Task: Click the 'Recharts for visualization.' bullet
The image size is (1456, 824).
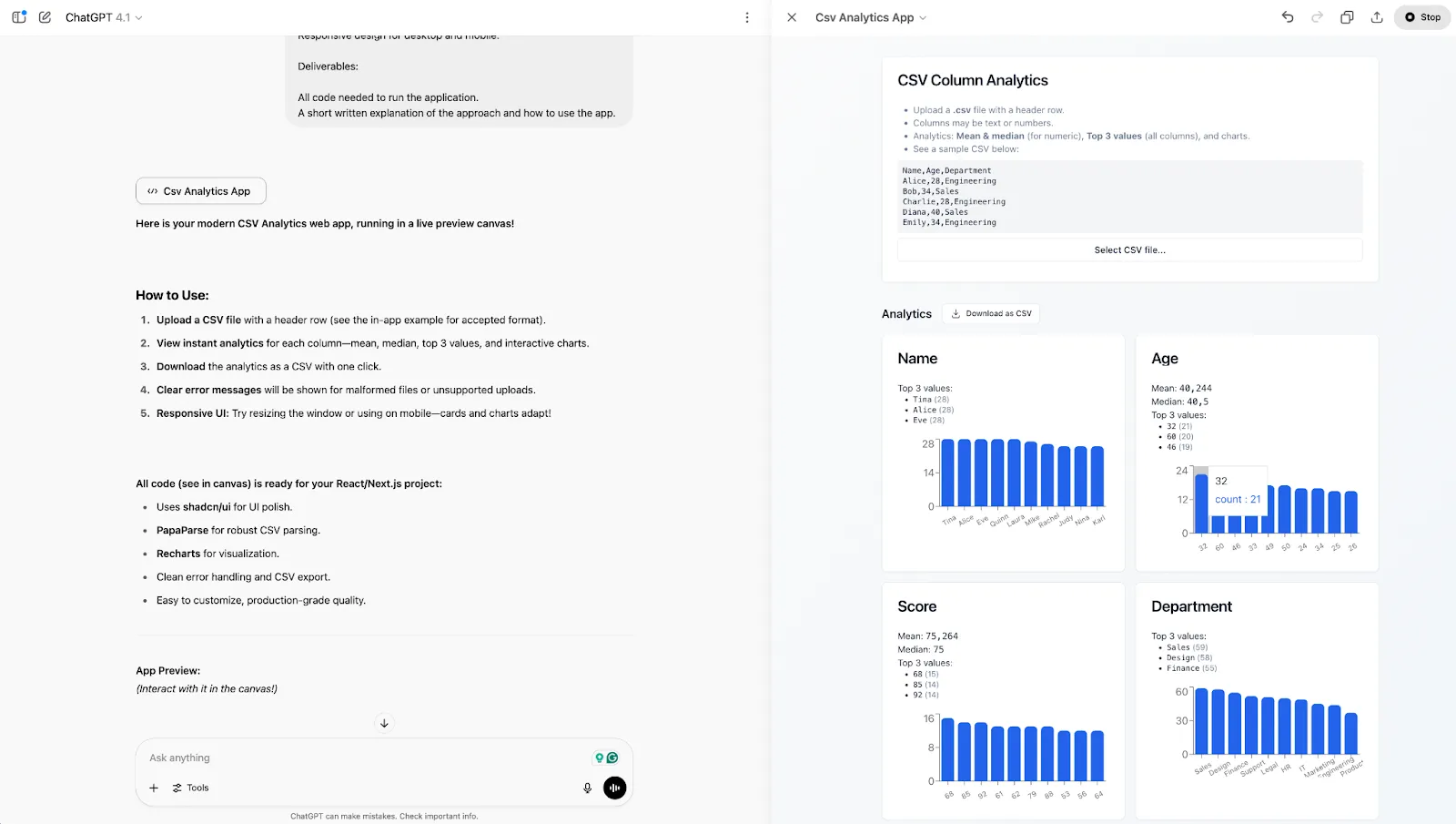Action: (217, 554)
